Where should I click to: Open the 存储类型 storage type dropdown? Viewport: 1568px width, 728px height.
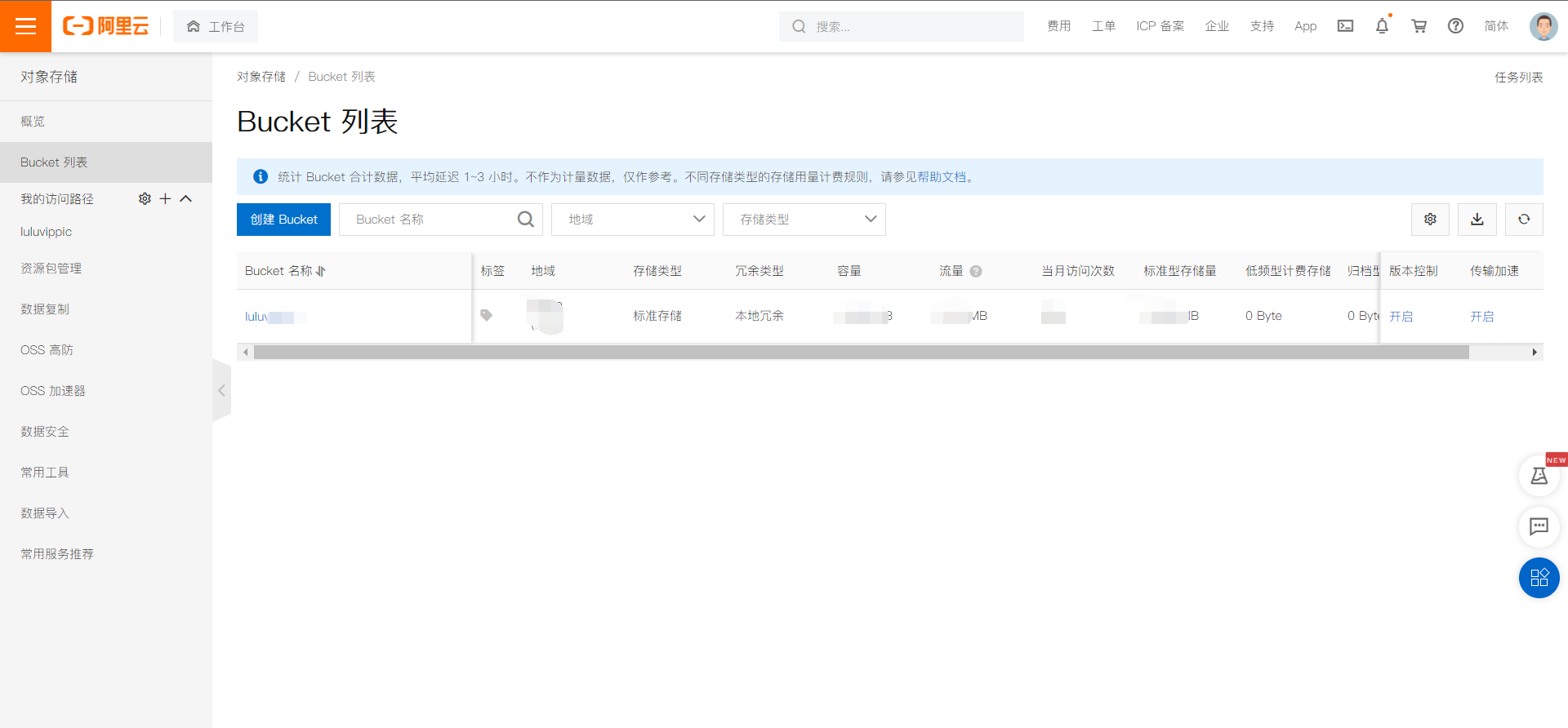[x=804, y=220]
